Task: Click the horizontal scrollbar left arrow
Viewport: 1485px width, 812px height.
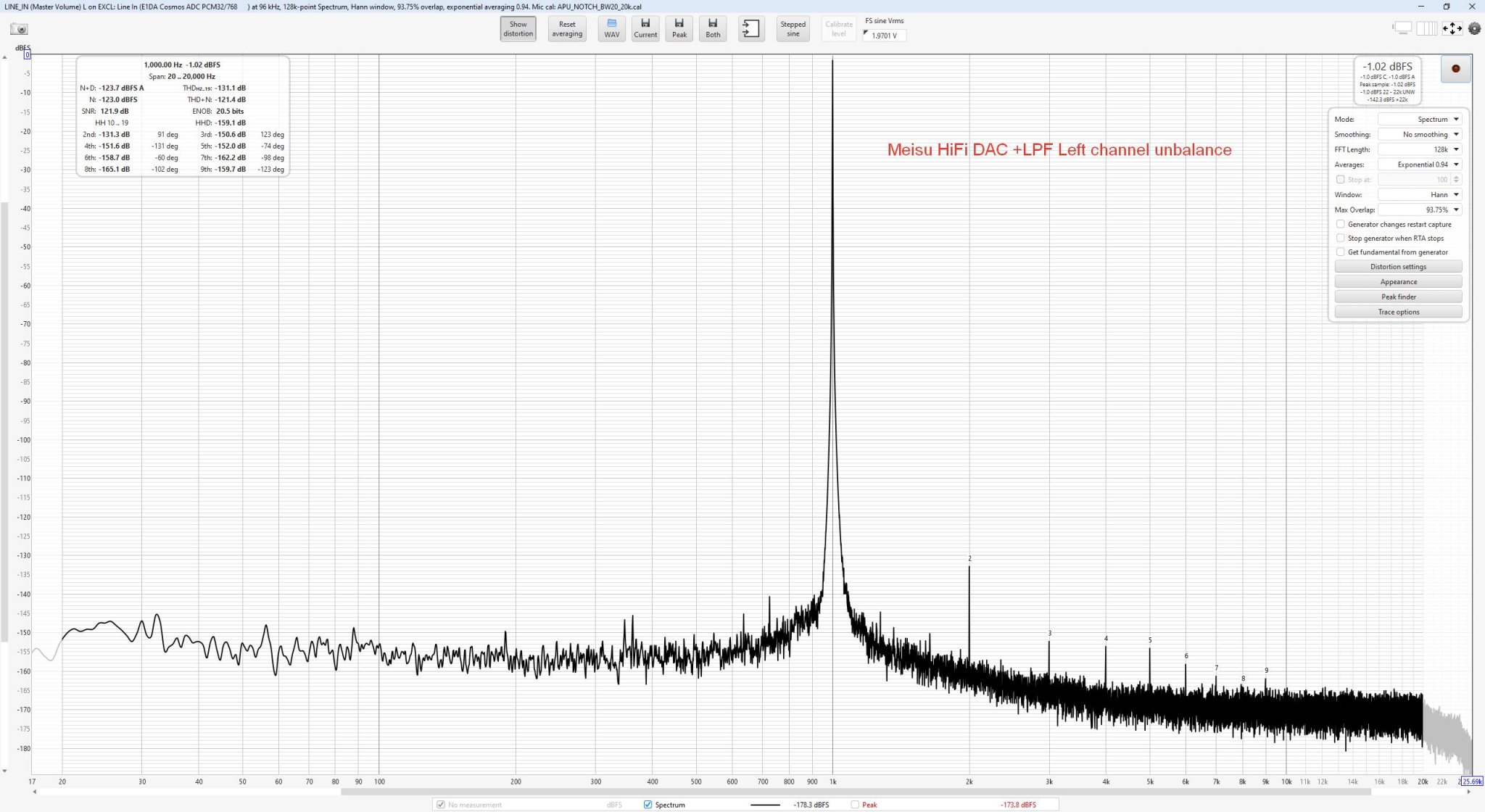Action: [35, 792]
